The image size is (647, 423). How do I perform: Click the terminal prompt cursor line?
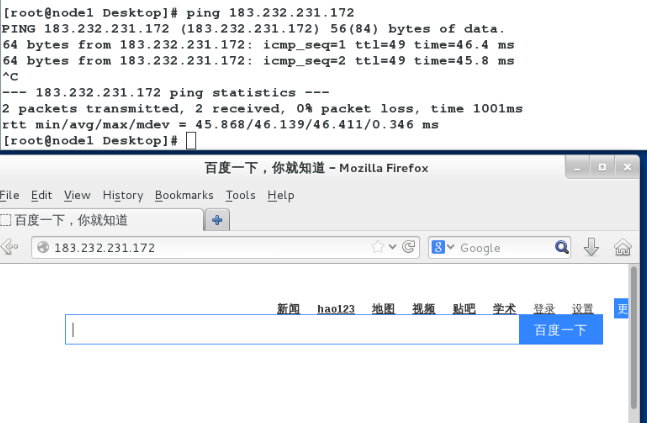point(99,141)
